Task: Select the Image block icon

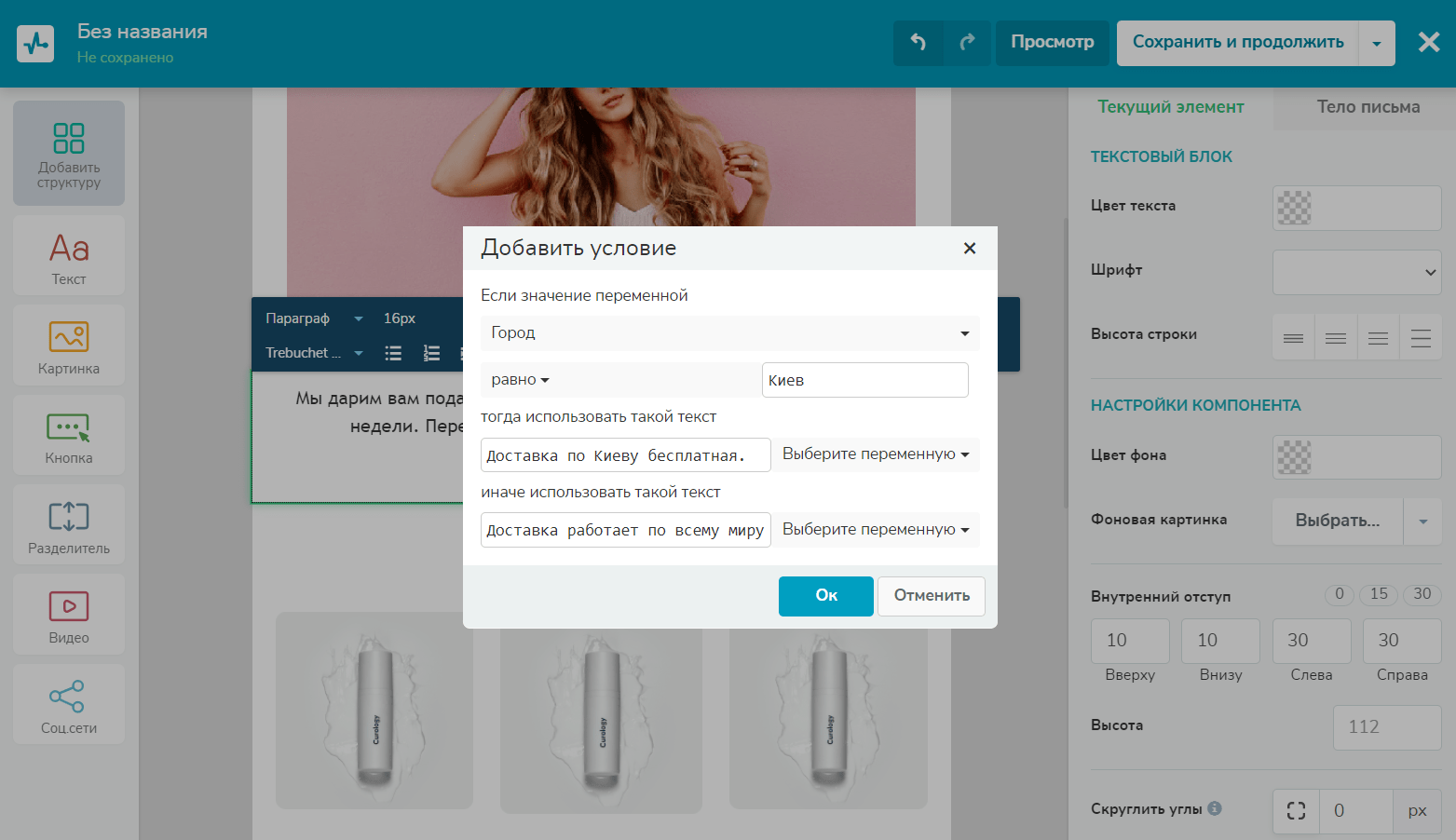Action: tap(69, 345)
